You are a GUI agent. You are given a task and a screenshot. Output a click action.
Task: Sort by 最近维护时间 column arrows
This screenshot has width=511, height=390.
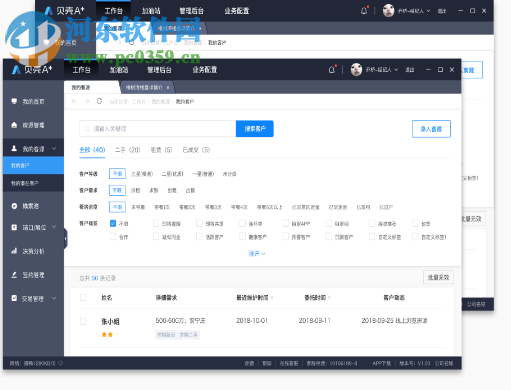pyautogui.click(x=272, y=297)
